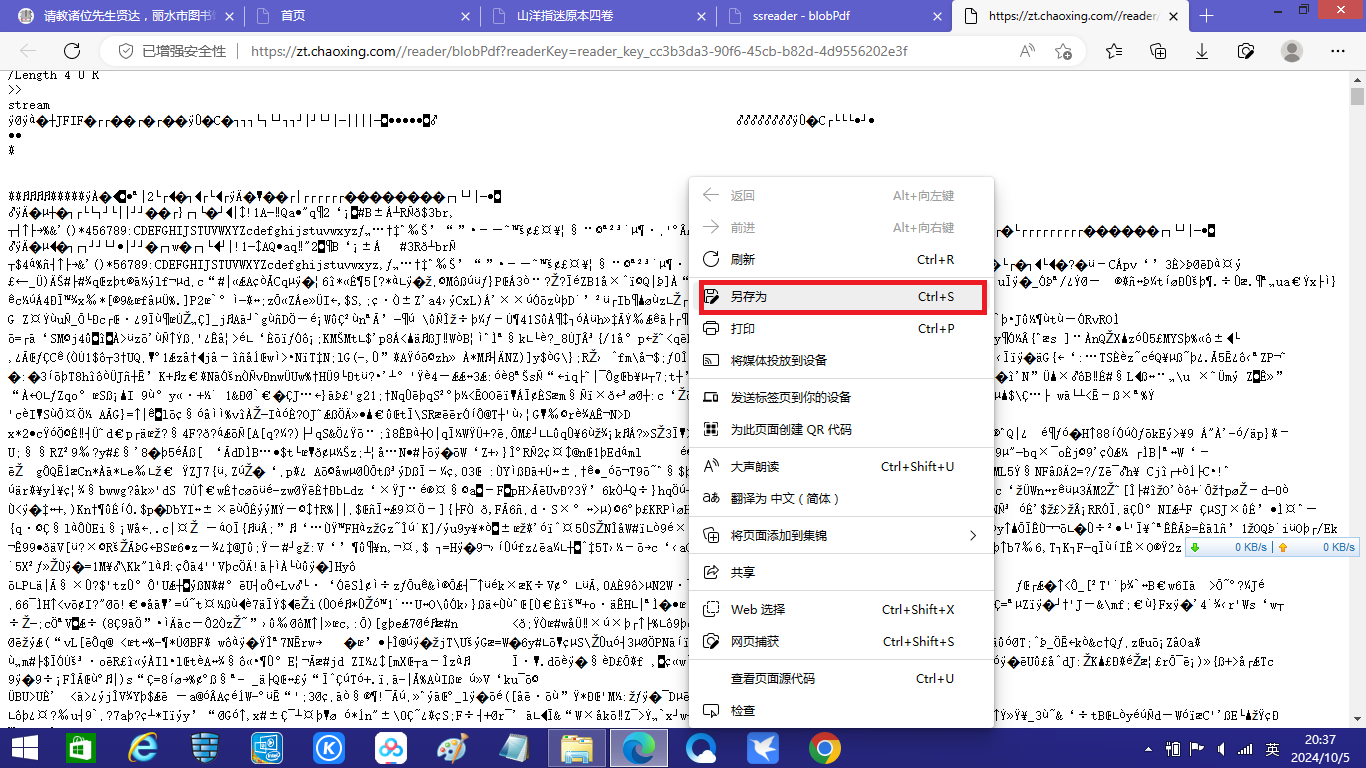Click the printer icon beside 打印

[712, 328]
